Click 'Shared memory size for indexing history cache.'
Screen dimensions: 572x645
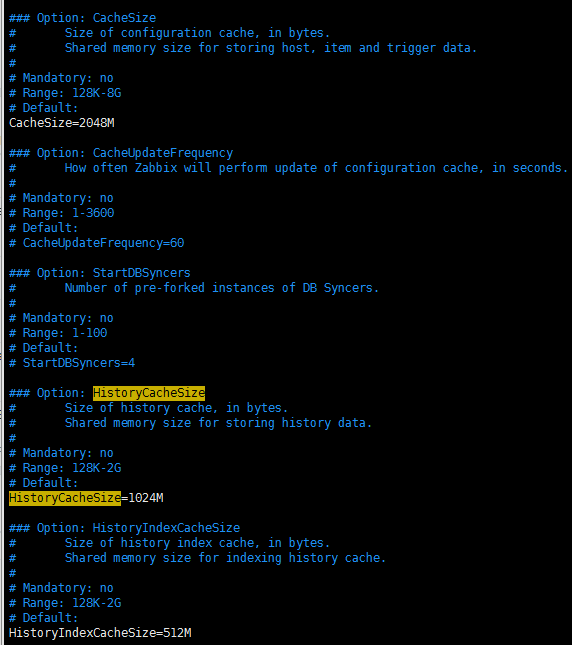pyautogui.click(x=225, y=558)
